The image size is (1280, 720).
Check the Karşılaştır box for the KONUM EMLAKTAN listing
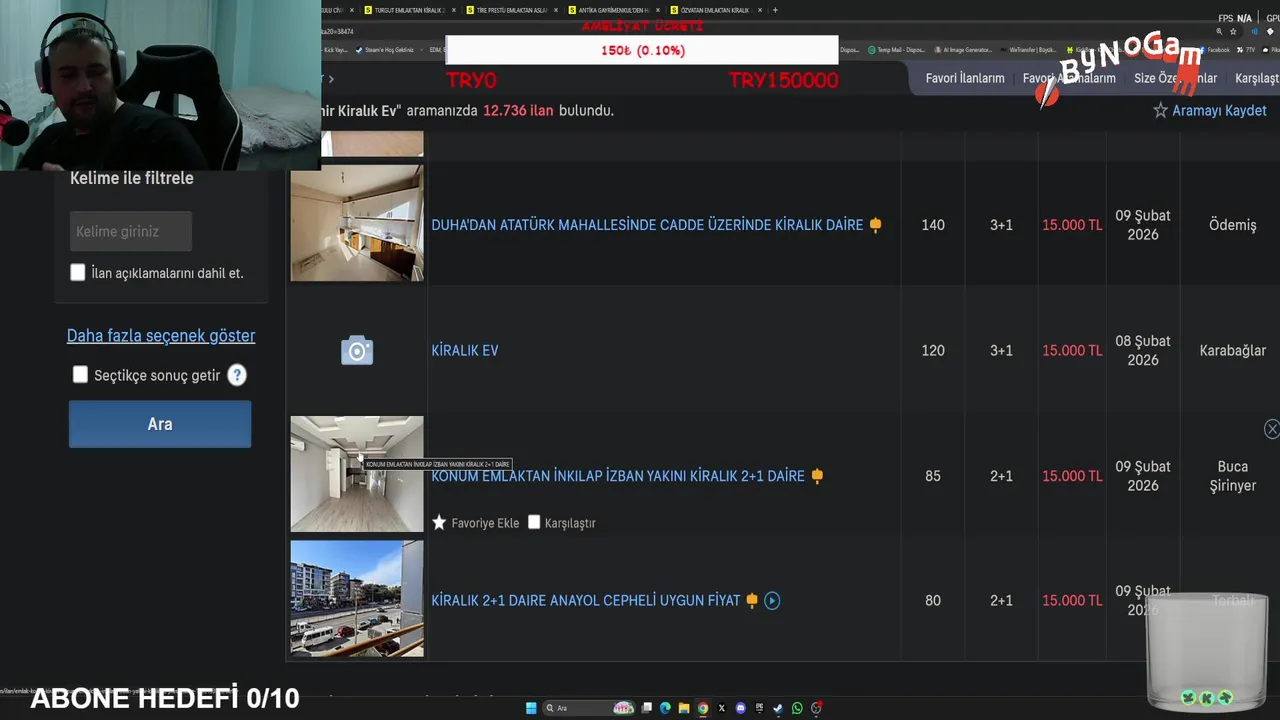point(534,522)
